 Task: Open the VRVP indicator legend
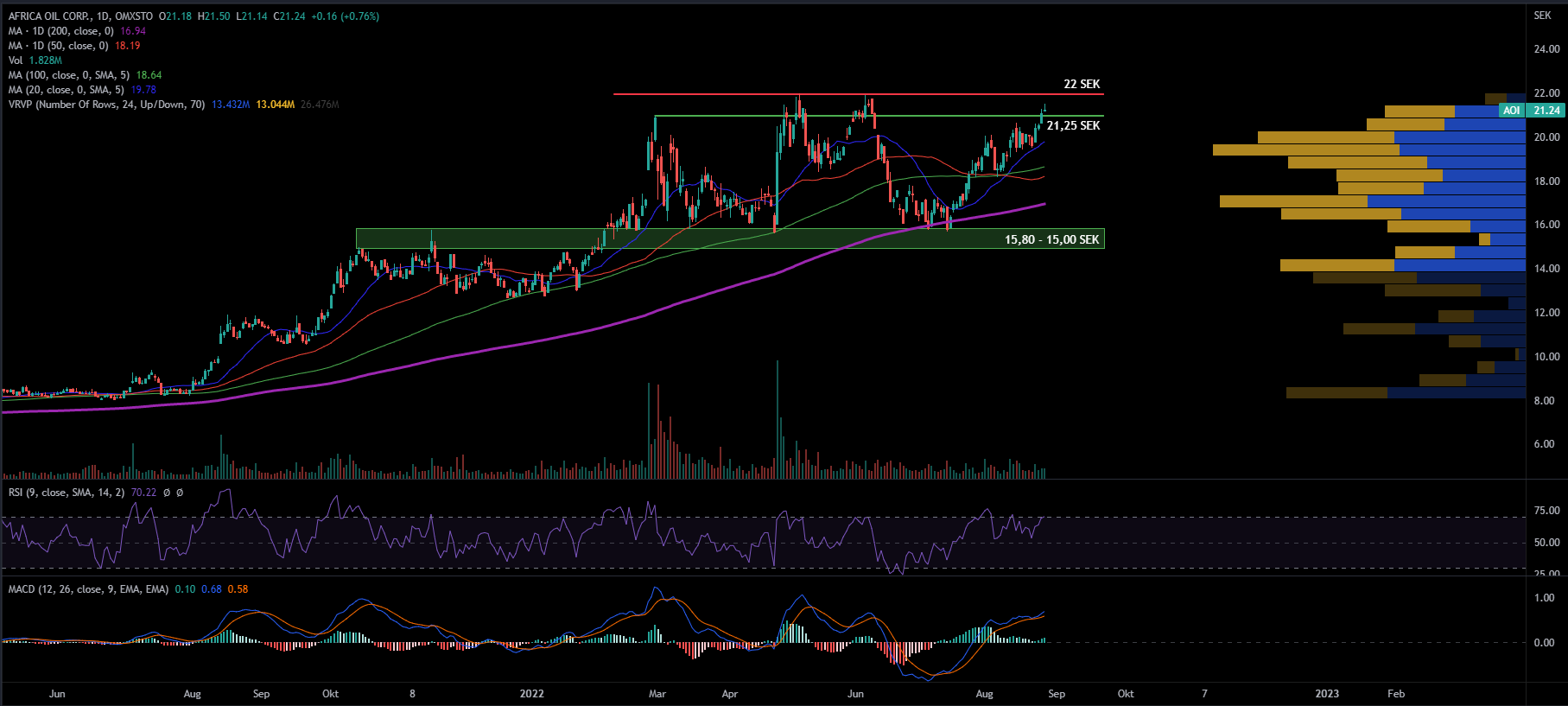(106, 105)
